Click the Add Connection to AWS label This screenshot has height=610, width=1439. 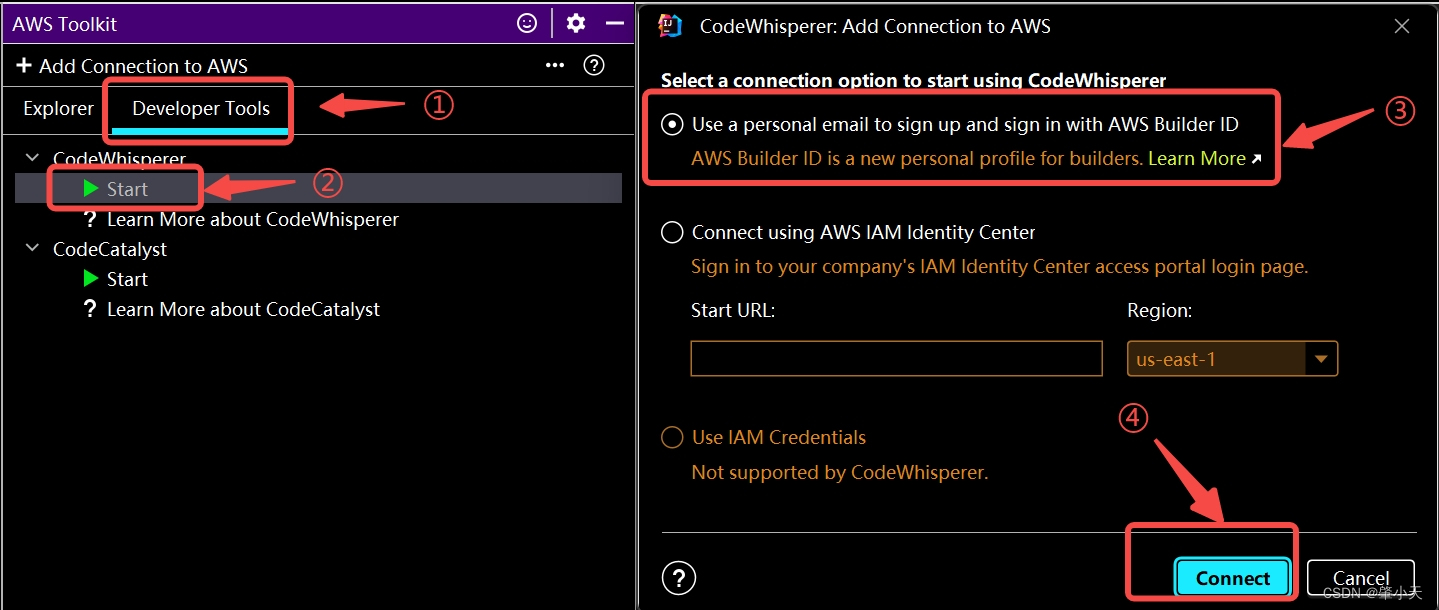[x=143, y=66]
